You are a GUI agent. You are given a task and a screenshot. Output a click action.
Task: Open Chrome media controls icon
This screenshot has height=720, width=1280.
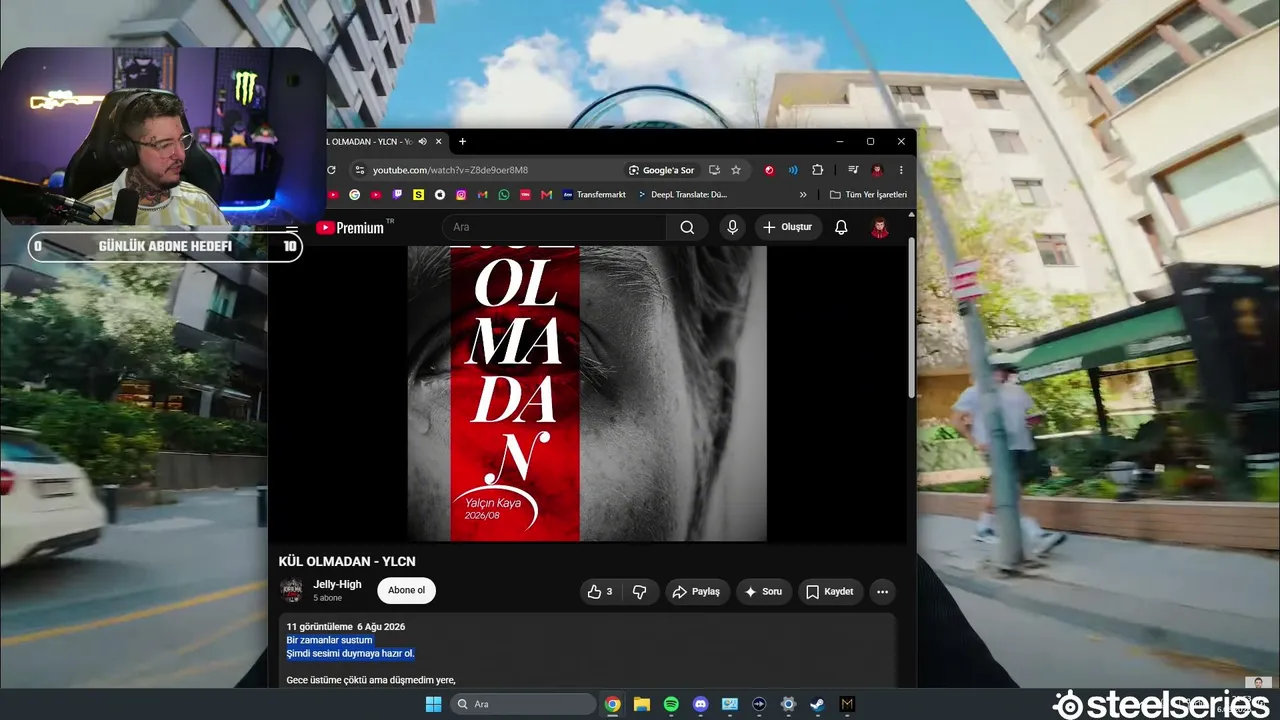pyautogui.click(x=853, y=170)
